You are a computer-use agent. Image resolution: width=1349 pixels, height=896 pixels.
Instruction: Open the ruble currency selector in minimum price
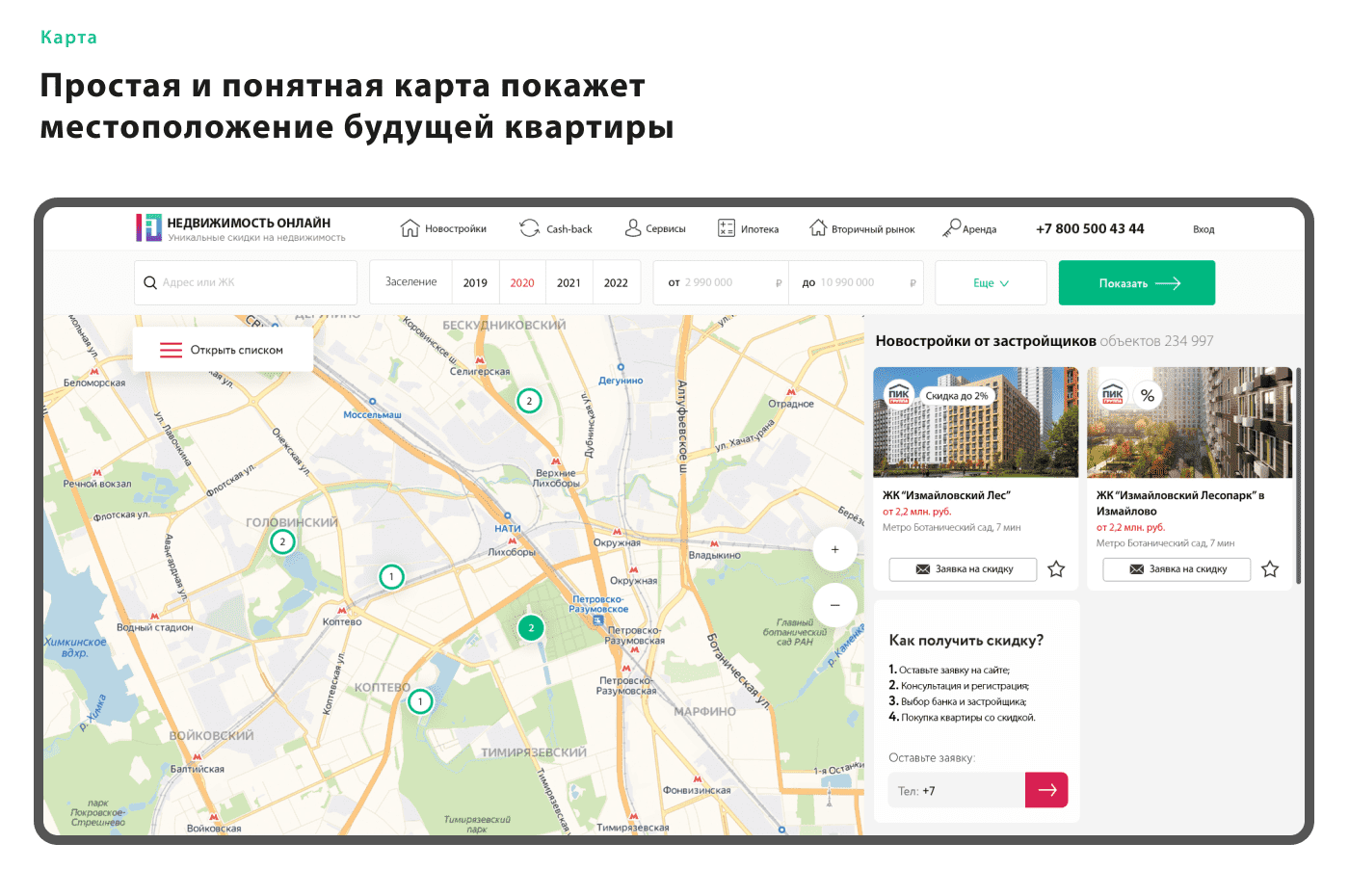779,283
